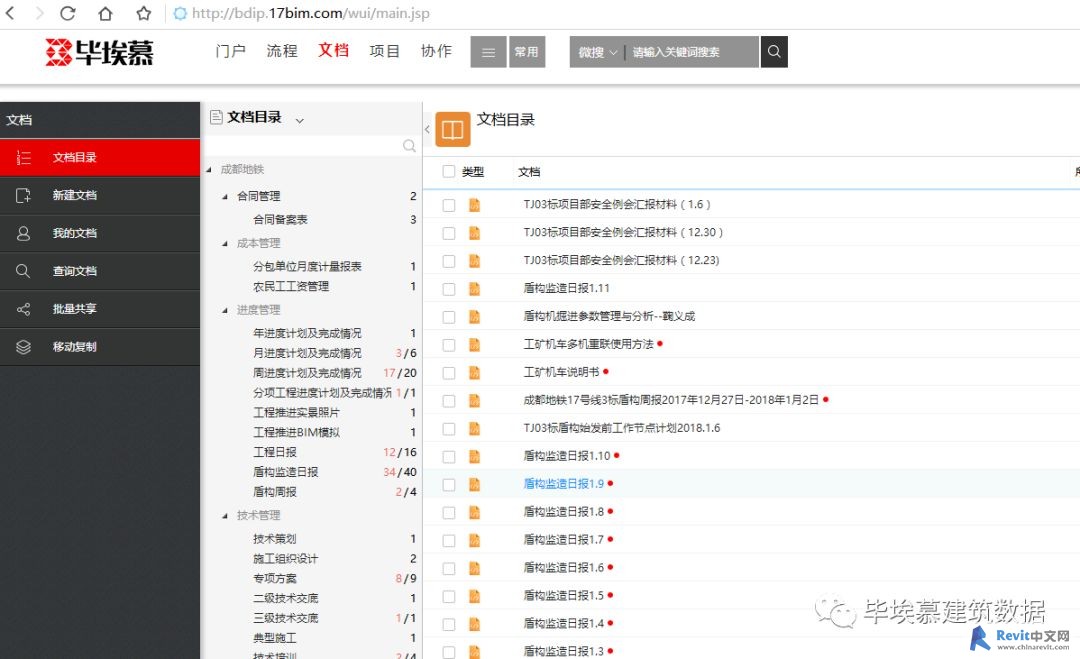
Task: Select tree item 合同备案表
Action: point(280,220)
